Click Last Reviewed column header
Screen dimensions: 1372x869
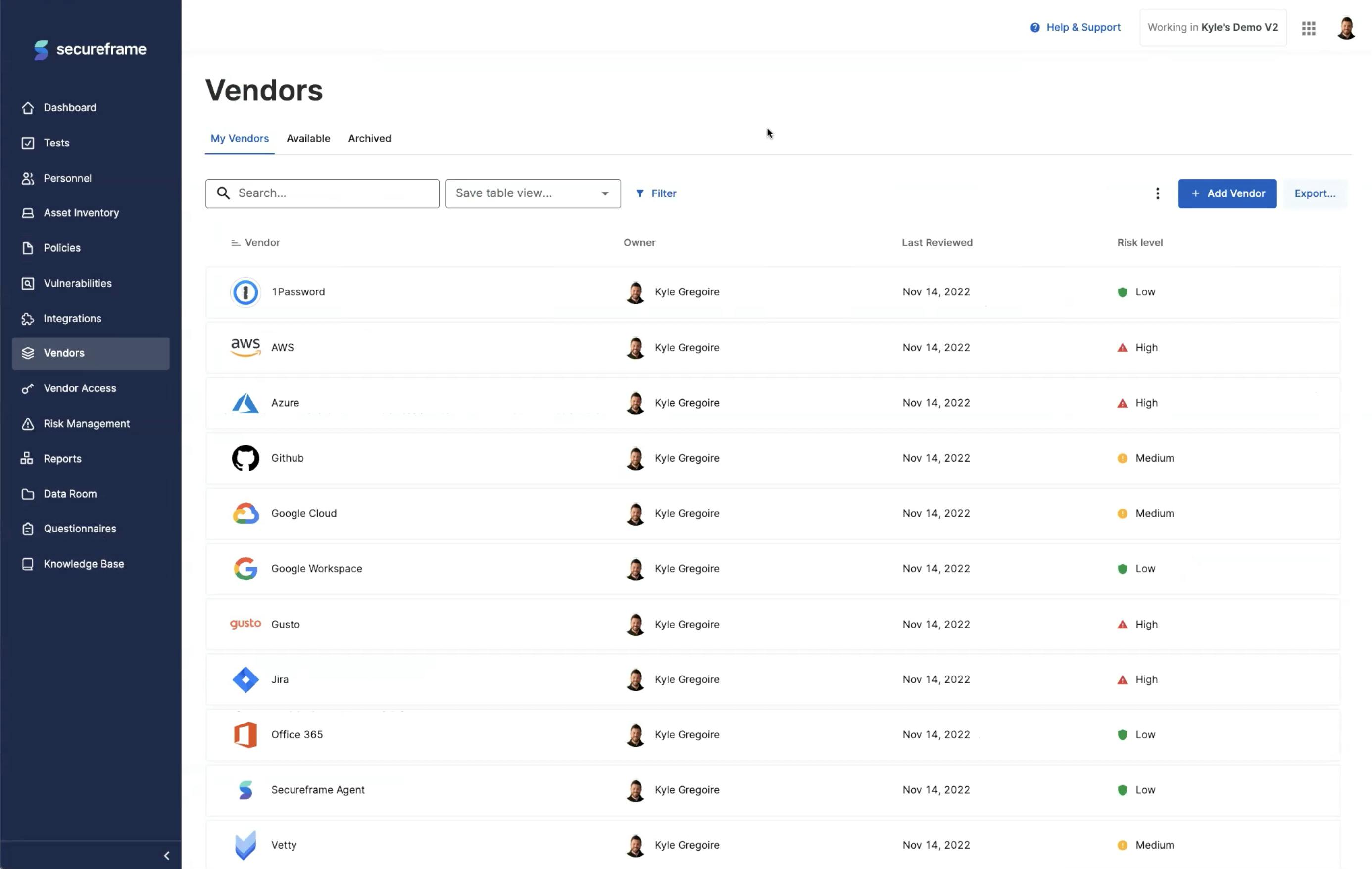click(937, 243)
